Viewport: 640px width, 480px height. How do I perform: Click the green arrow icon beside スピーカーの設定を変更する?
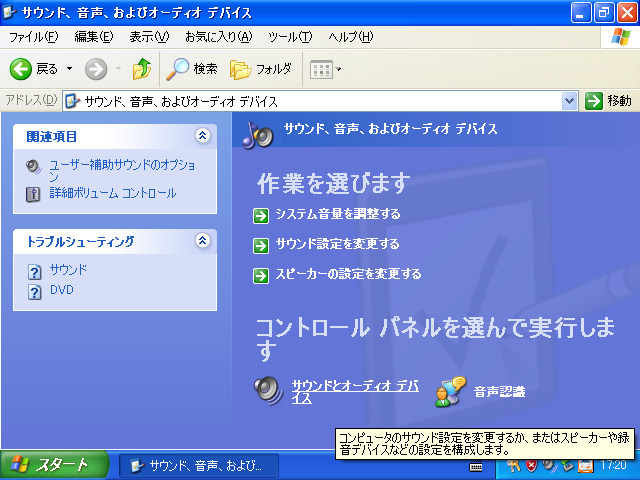tap(261, 276)
